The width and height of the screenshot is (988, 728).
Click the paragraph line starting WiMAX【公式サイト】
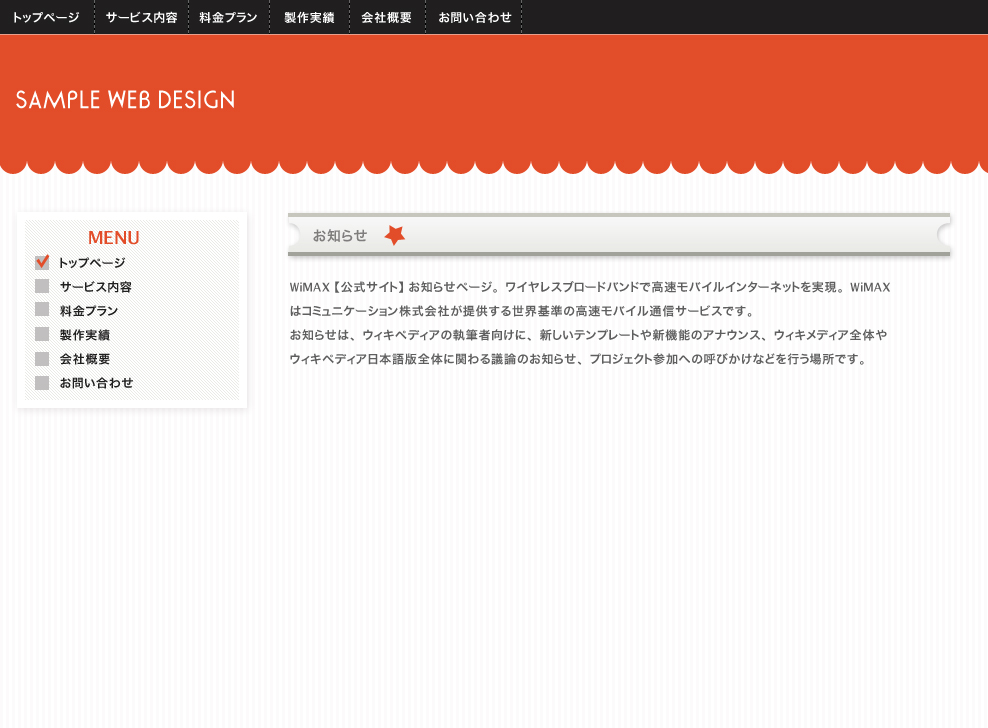(x=590, y=287)
